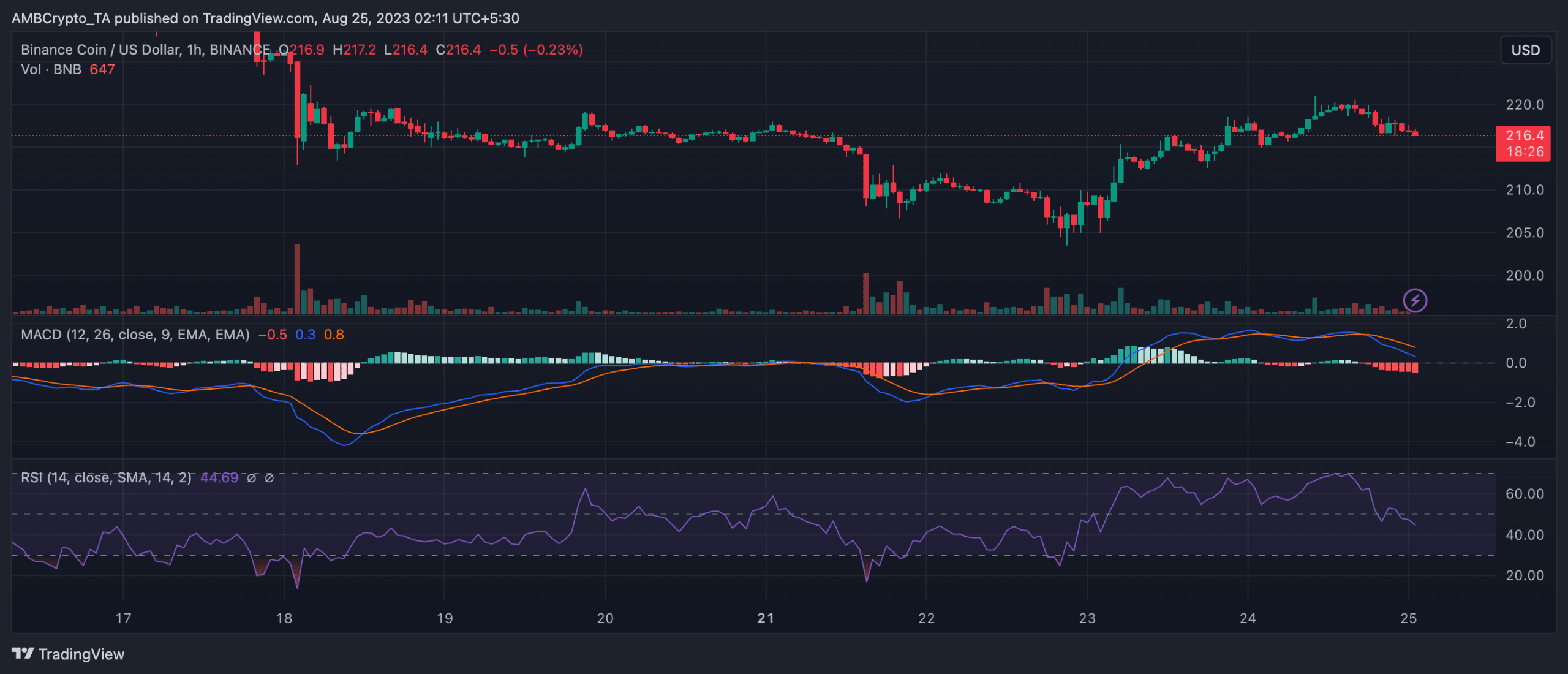Click the 210.0 price scale label
The height and width of the screenshot is (674, 1568).
click(x=1525, y=190)
